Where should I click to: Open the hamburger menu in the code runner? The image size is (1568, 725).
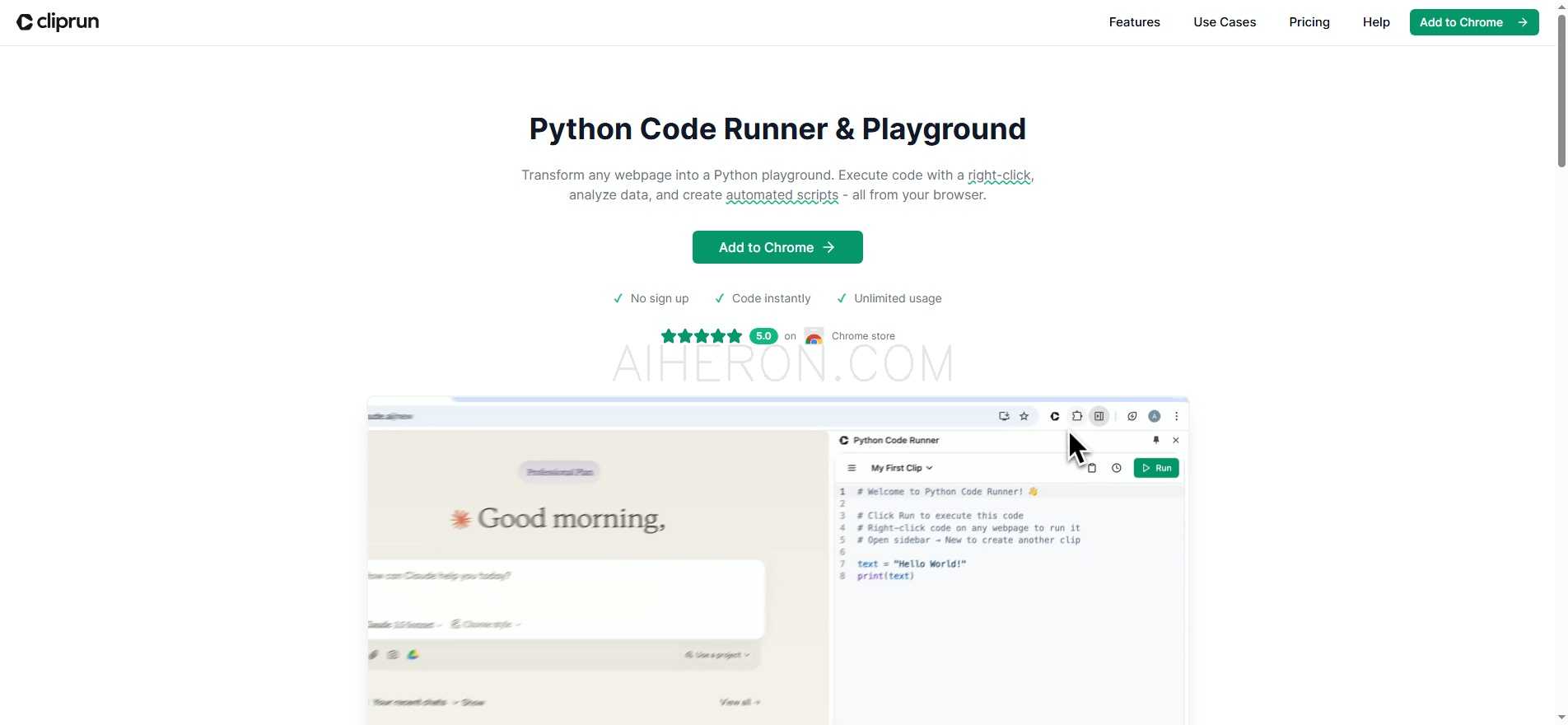(852, 468)
